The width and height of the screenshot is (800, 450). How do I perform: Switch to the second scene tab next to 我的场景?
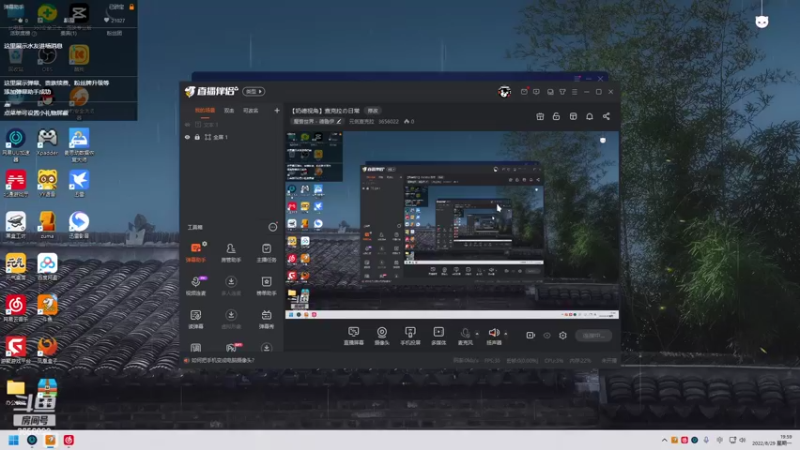(229, 110)
